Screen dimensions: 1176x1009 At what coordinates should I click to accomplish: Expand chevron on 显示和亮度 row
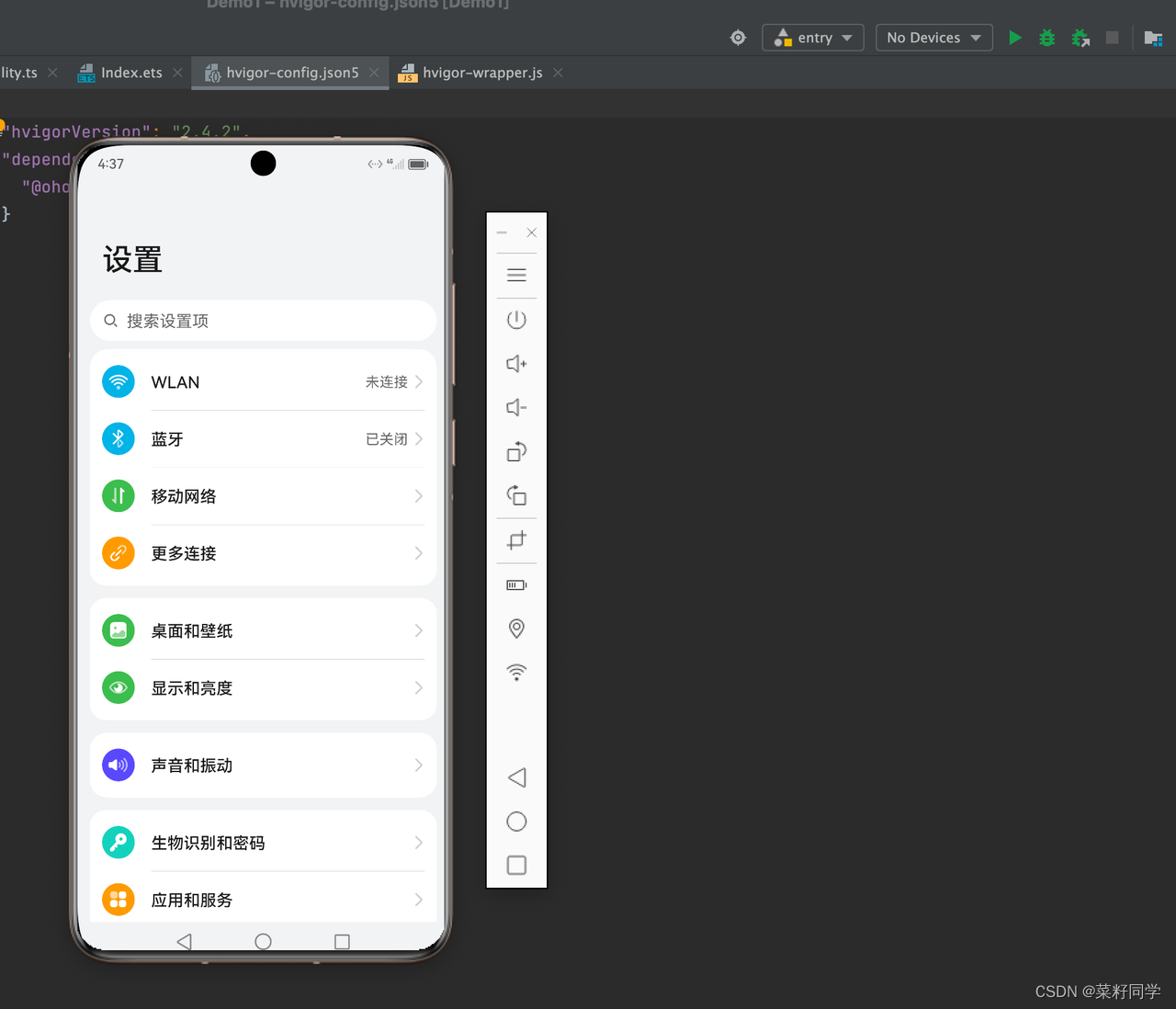(419, 687)
